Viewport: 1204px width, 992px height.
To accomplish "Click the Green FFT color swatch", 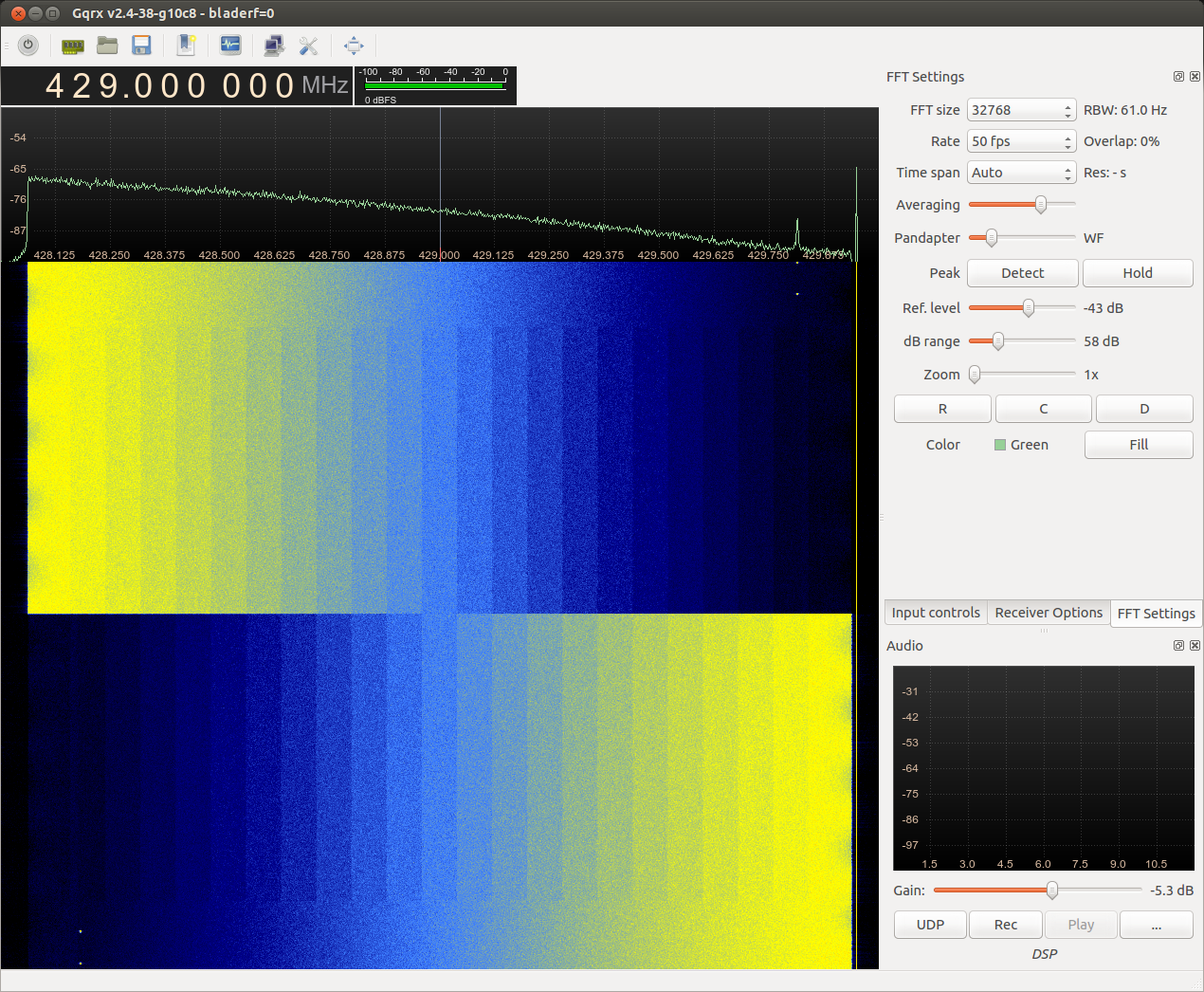I will 1000,445.
